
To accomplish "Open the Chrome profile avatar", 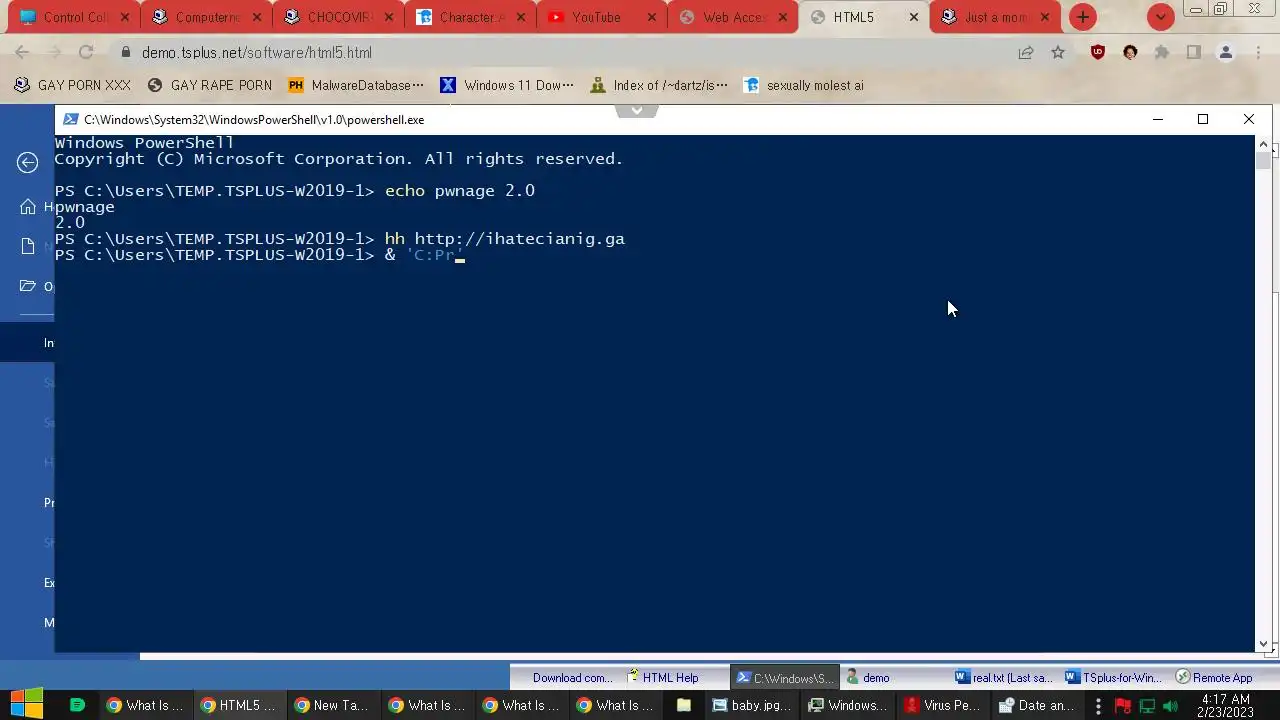I will (1226, 53).
